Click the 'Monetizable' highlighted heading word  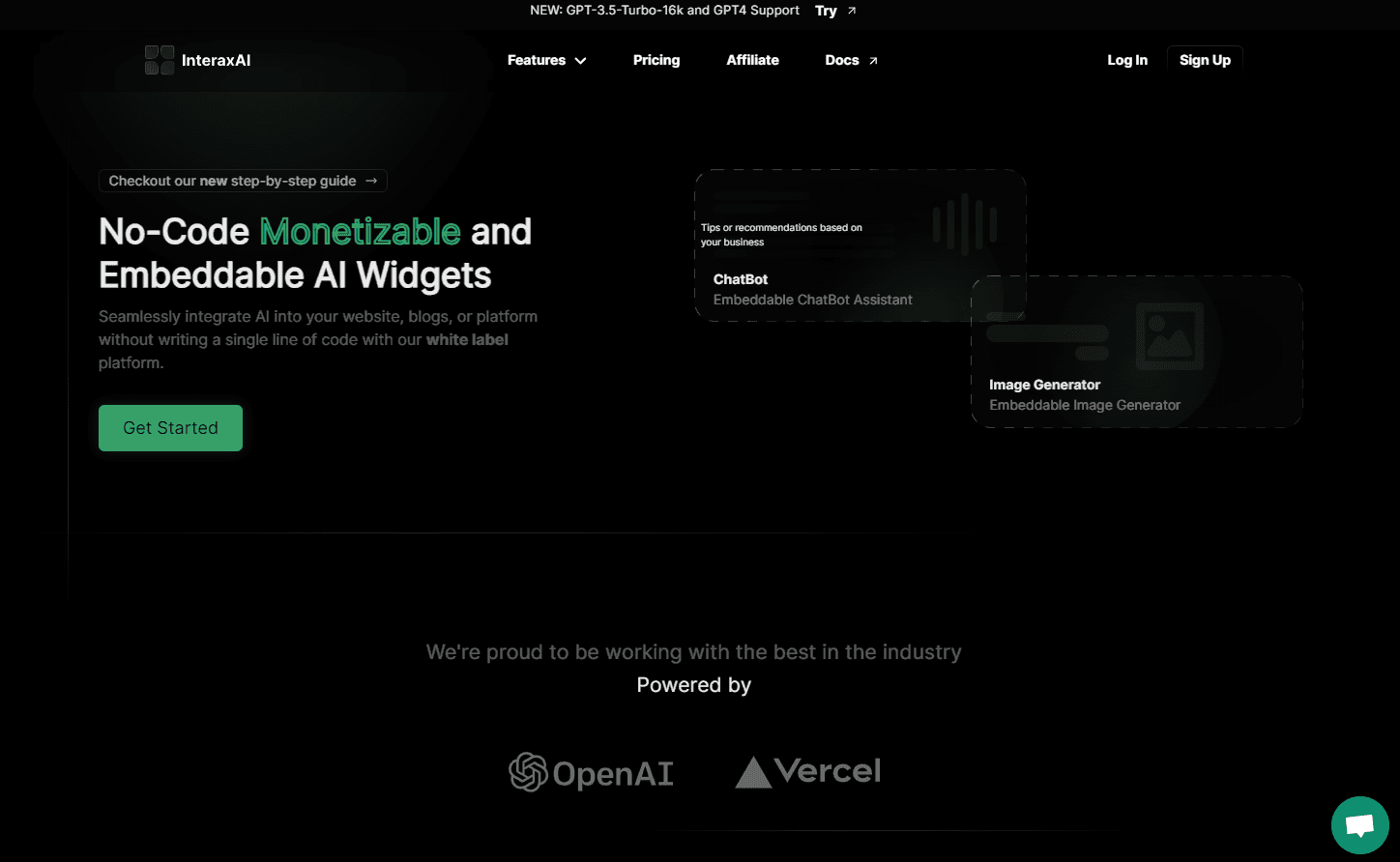click(x=360, y=232)
